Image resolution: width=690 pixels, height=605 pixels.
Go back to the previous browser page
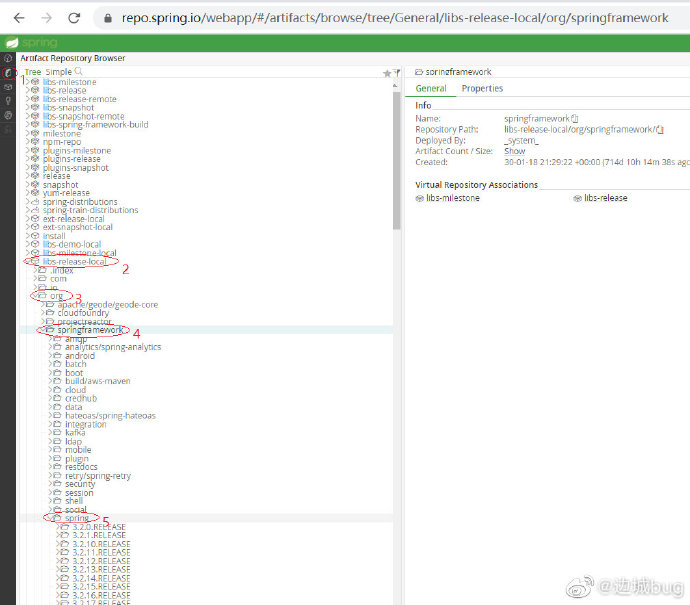[x=19, y=18]
